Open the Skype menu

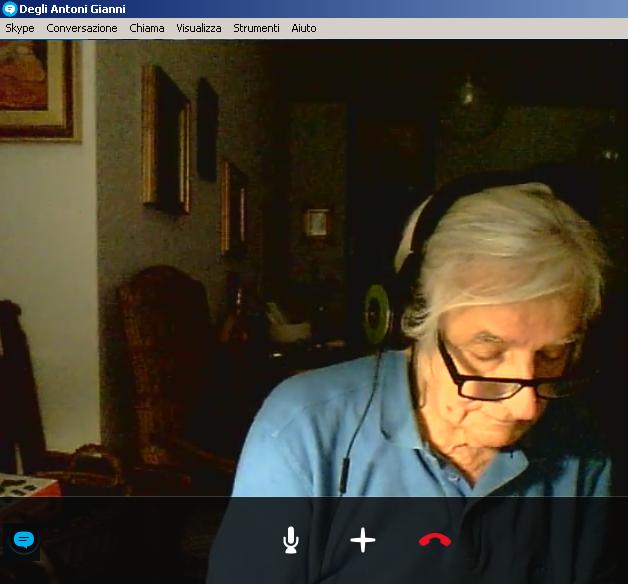[20, 28]
